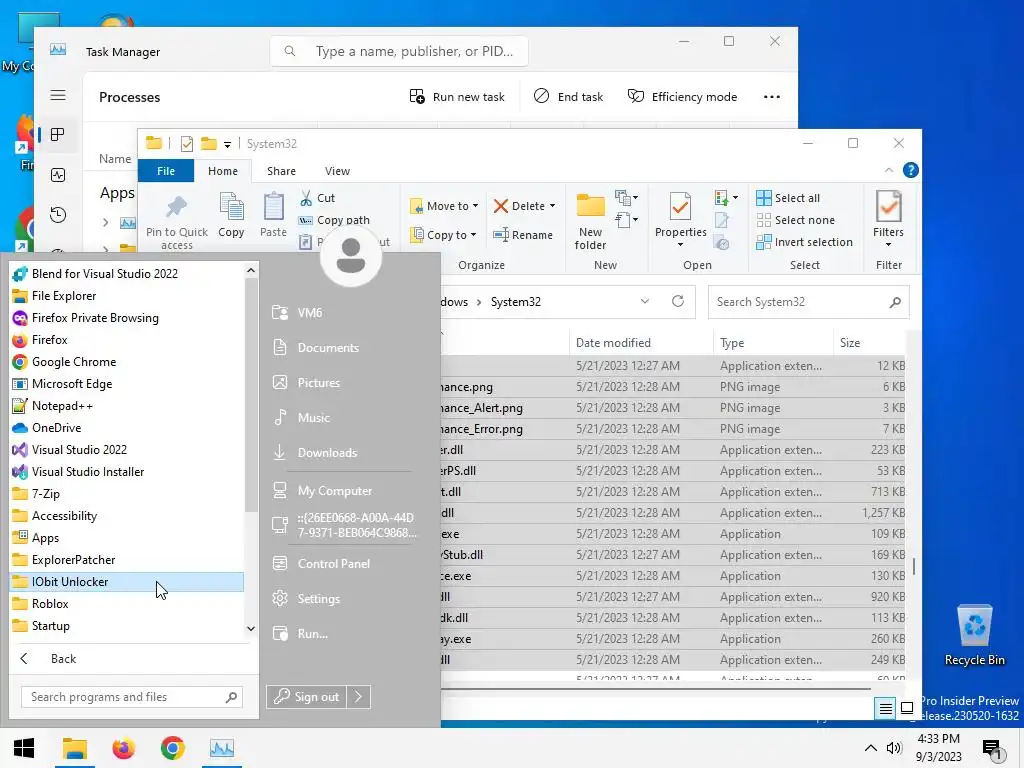
Task: Open address bar history dropdown
Action: click(x=645, y=301)
